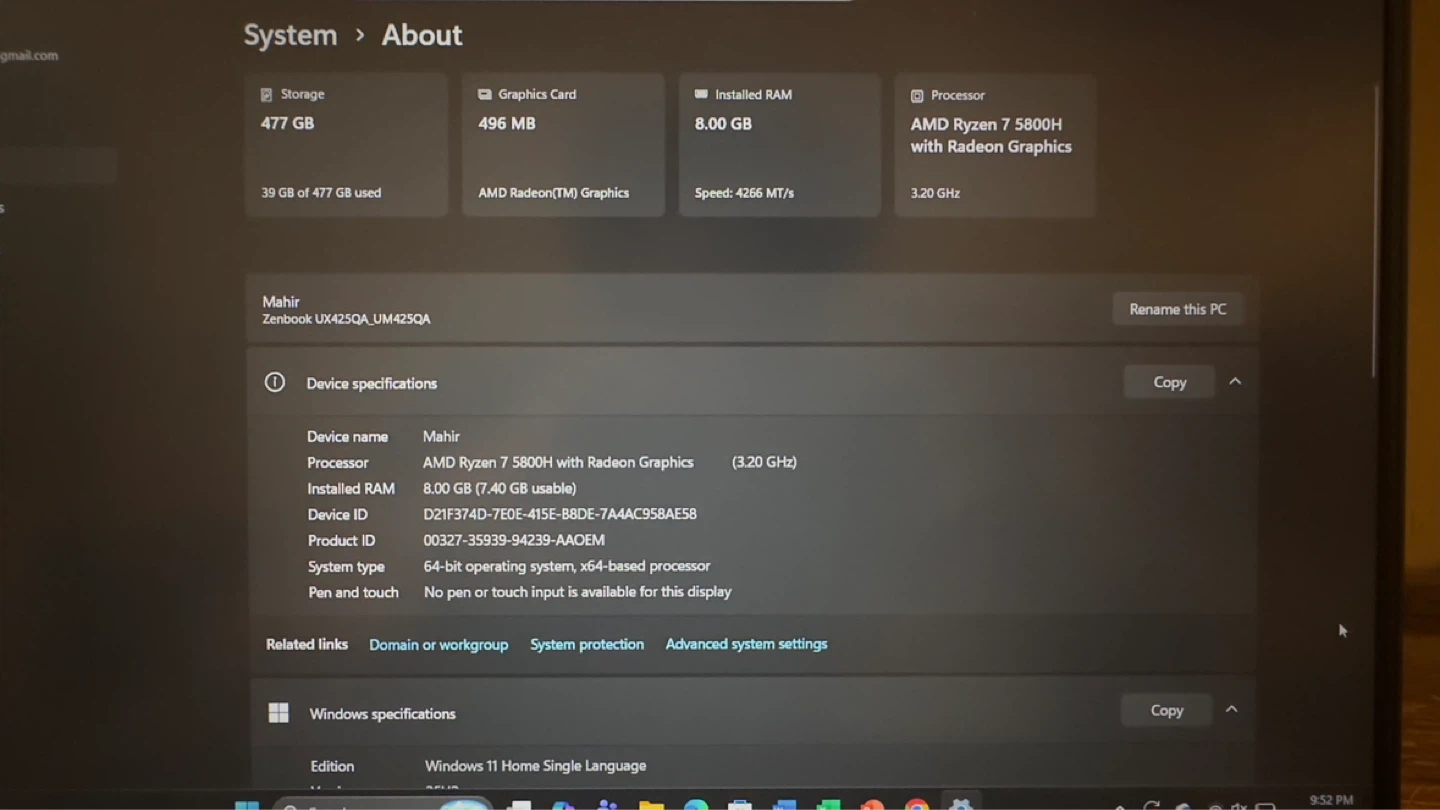Click the Device specifications info icon
The width and height of the screenshot is (1440, 810).
[x=274, y=382]
